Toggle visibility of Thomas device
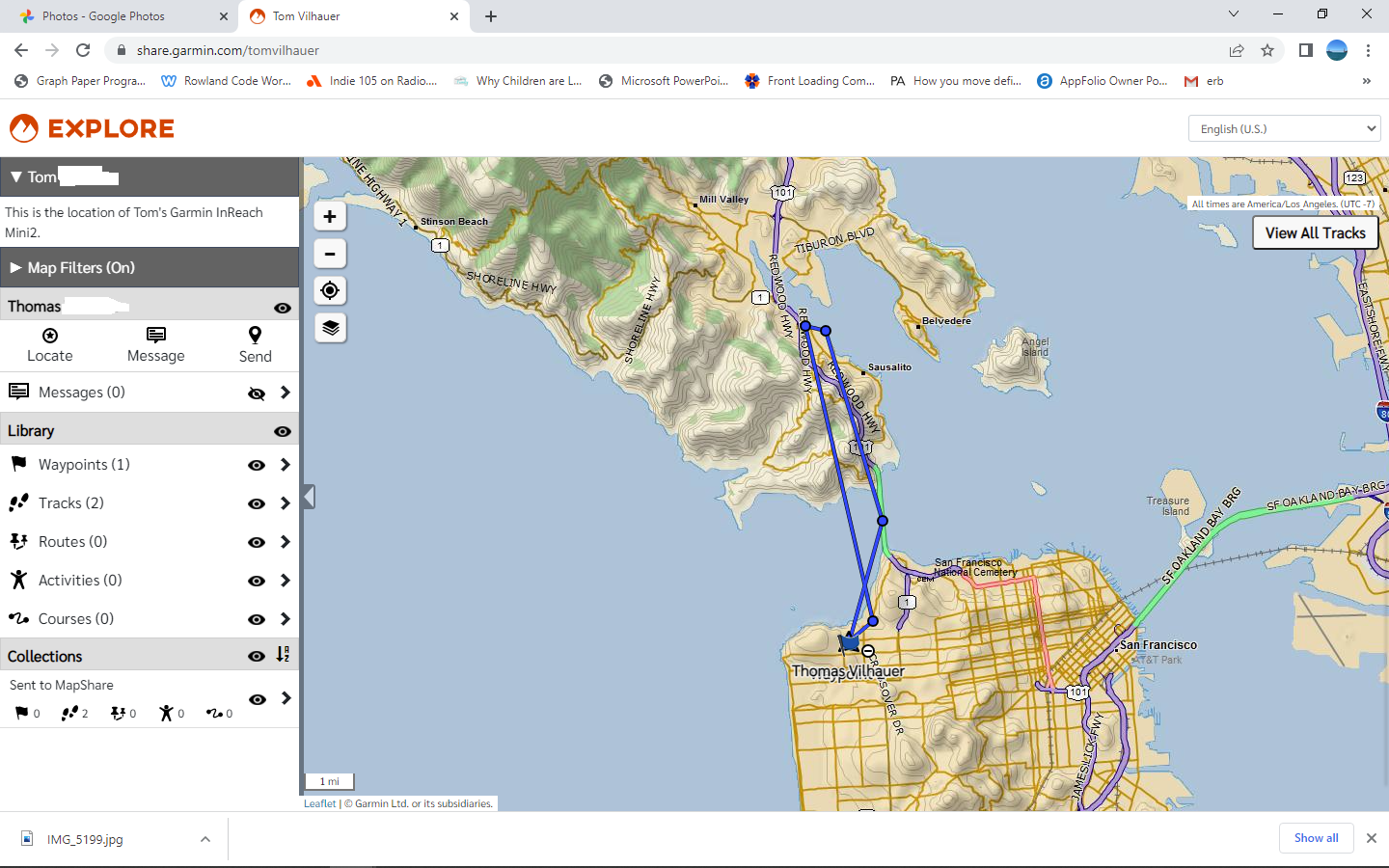1389x868 pixels. click(283, 308)
